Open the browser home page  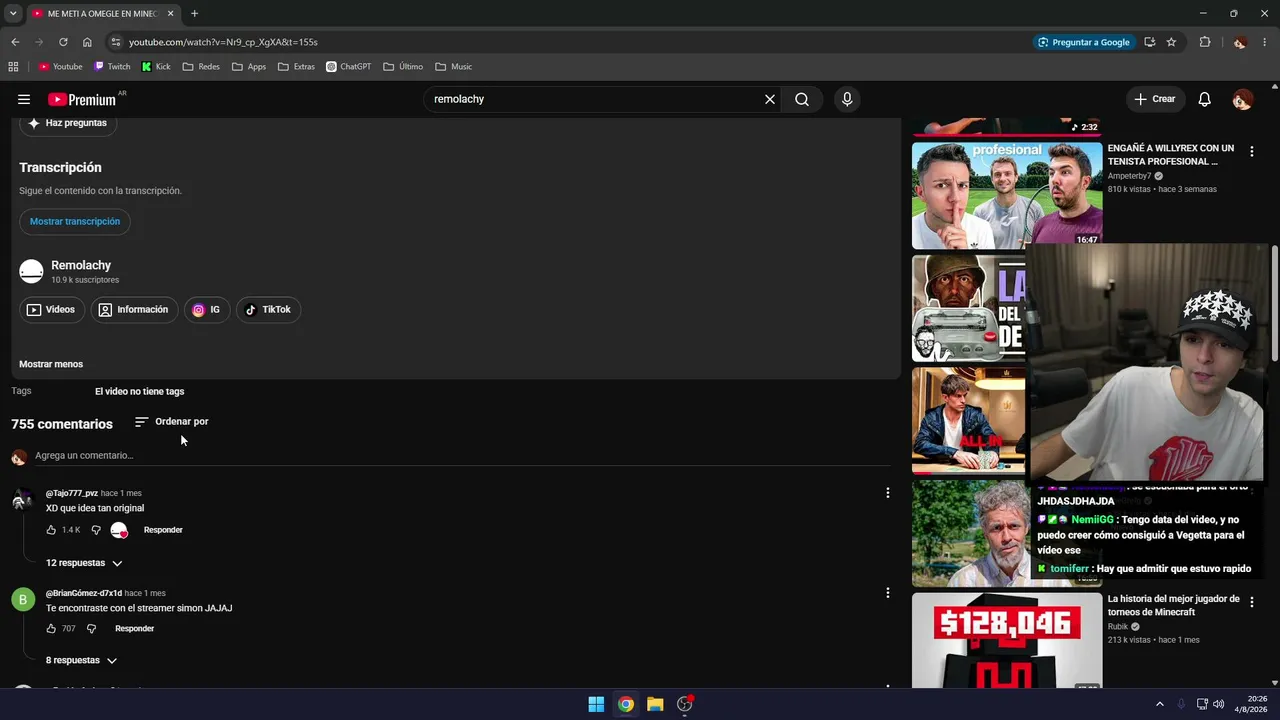coord(87,42)
